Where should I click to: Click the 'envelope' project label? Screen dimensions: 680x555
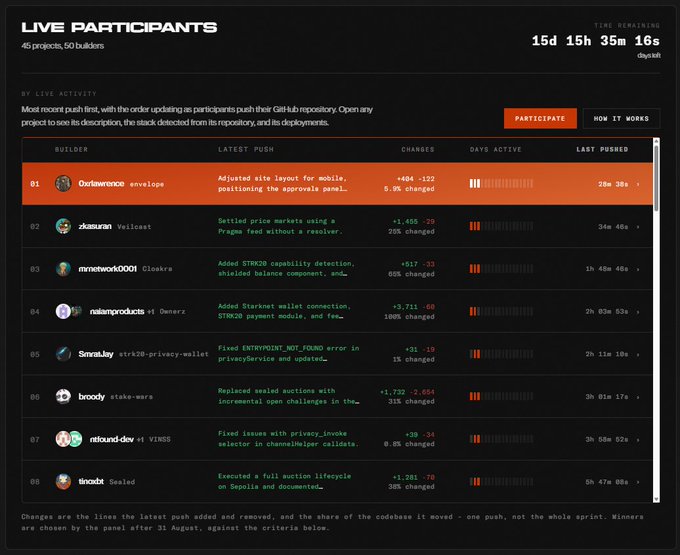click(147, 184)
